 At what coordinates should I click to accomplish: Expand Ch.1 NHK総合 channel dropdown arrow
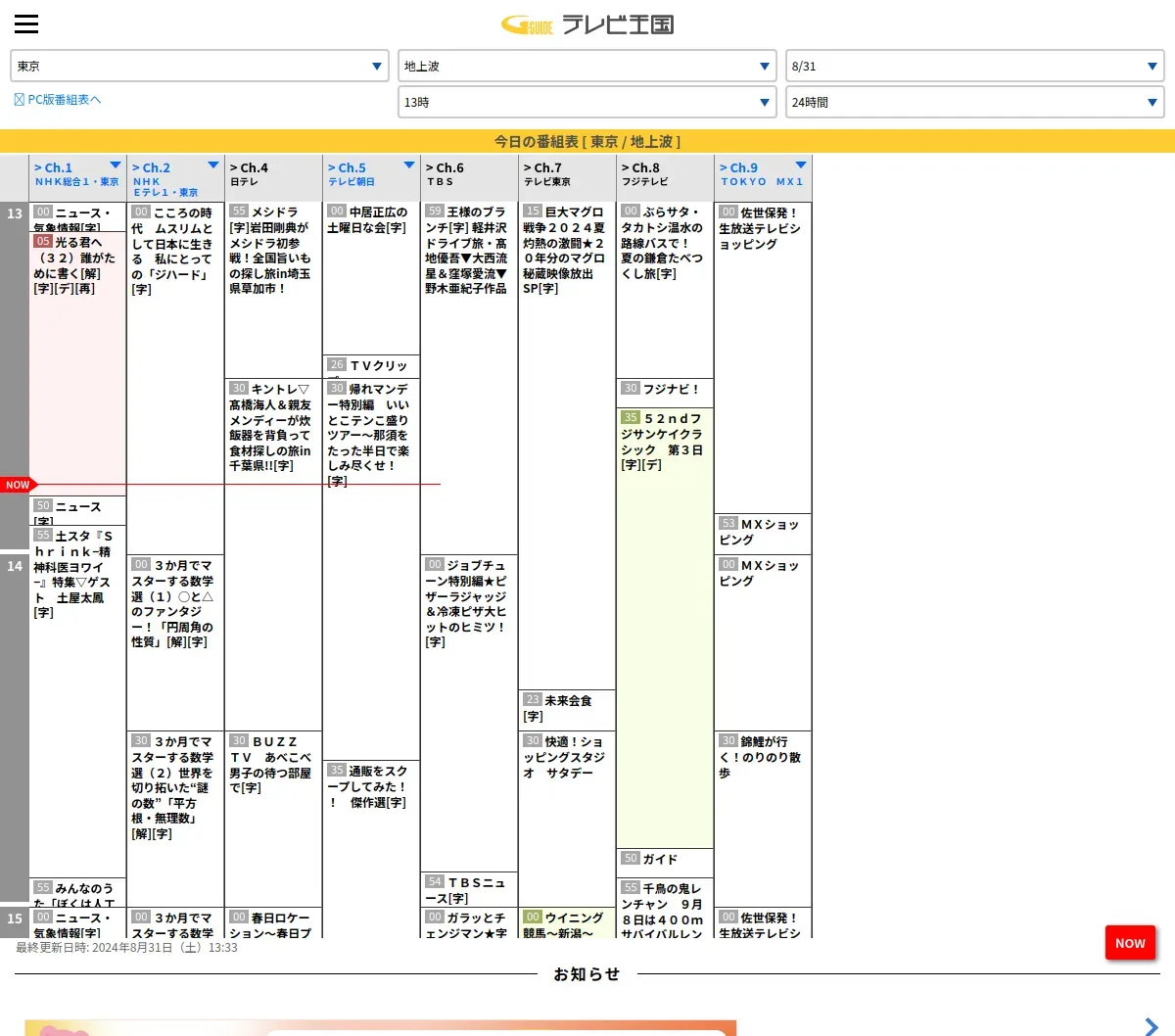[x=116, y=165]
